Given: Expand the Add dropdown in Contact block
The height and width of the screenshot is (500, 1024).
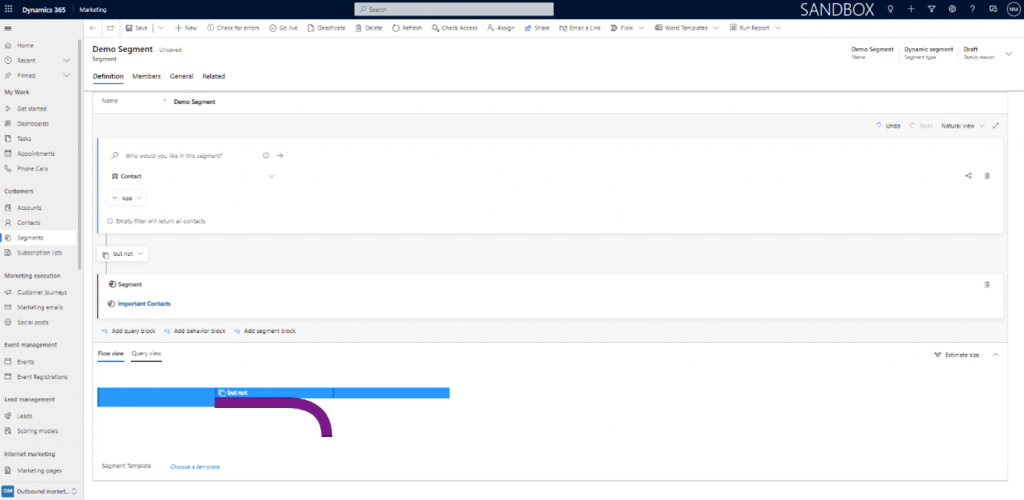Looking at the screenshot, I should [128, 198].
